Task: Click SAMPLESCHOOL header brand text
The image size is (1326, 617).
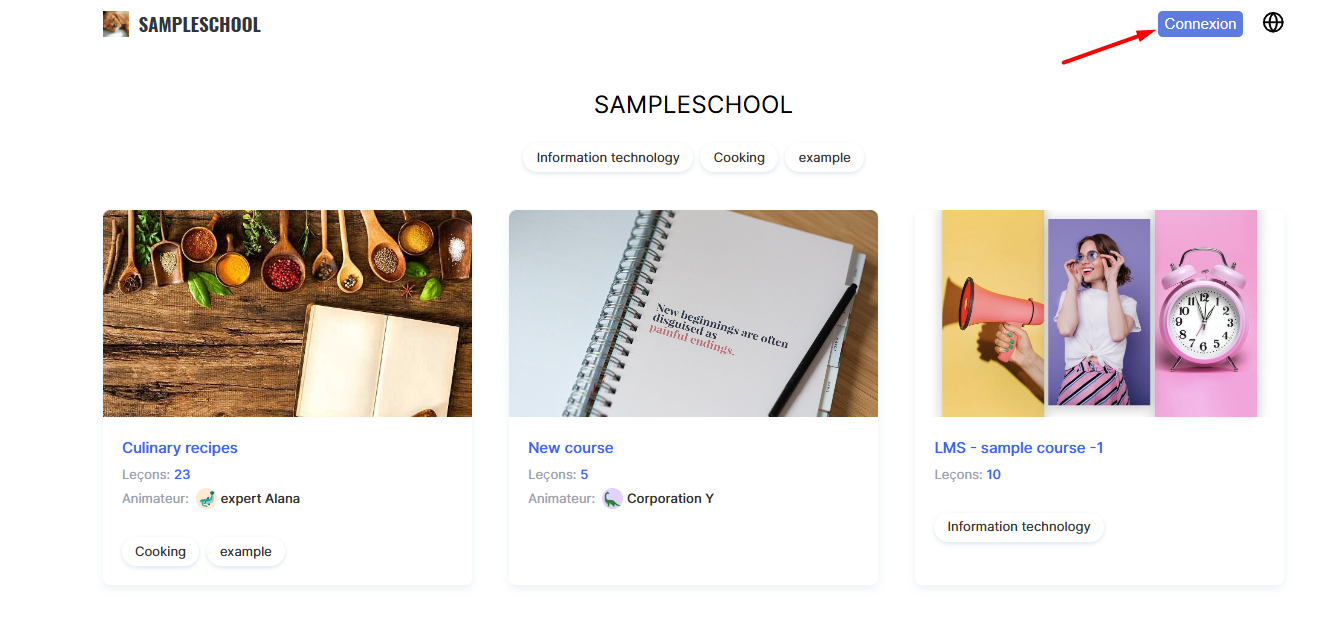Action: pyautogui.click(x=199, y=25)
